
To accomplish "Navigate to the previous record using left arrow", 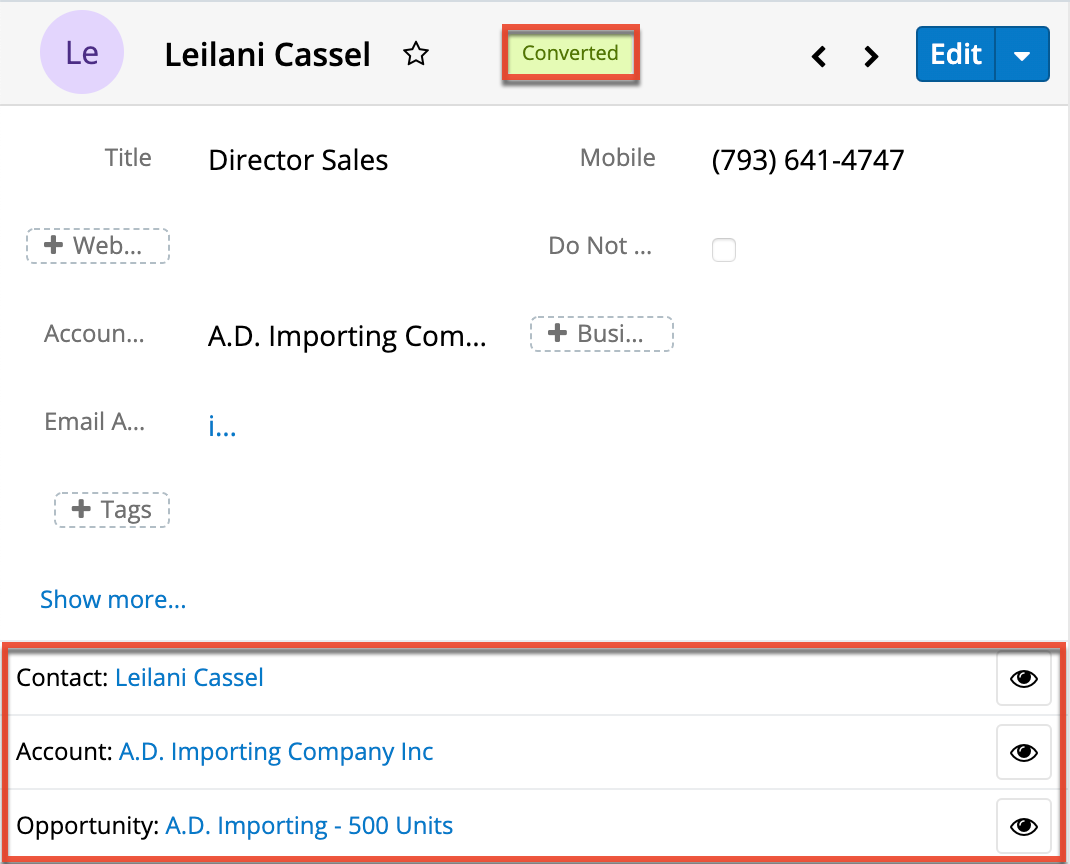I will click(818, 57).
